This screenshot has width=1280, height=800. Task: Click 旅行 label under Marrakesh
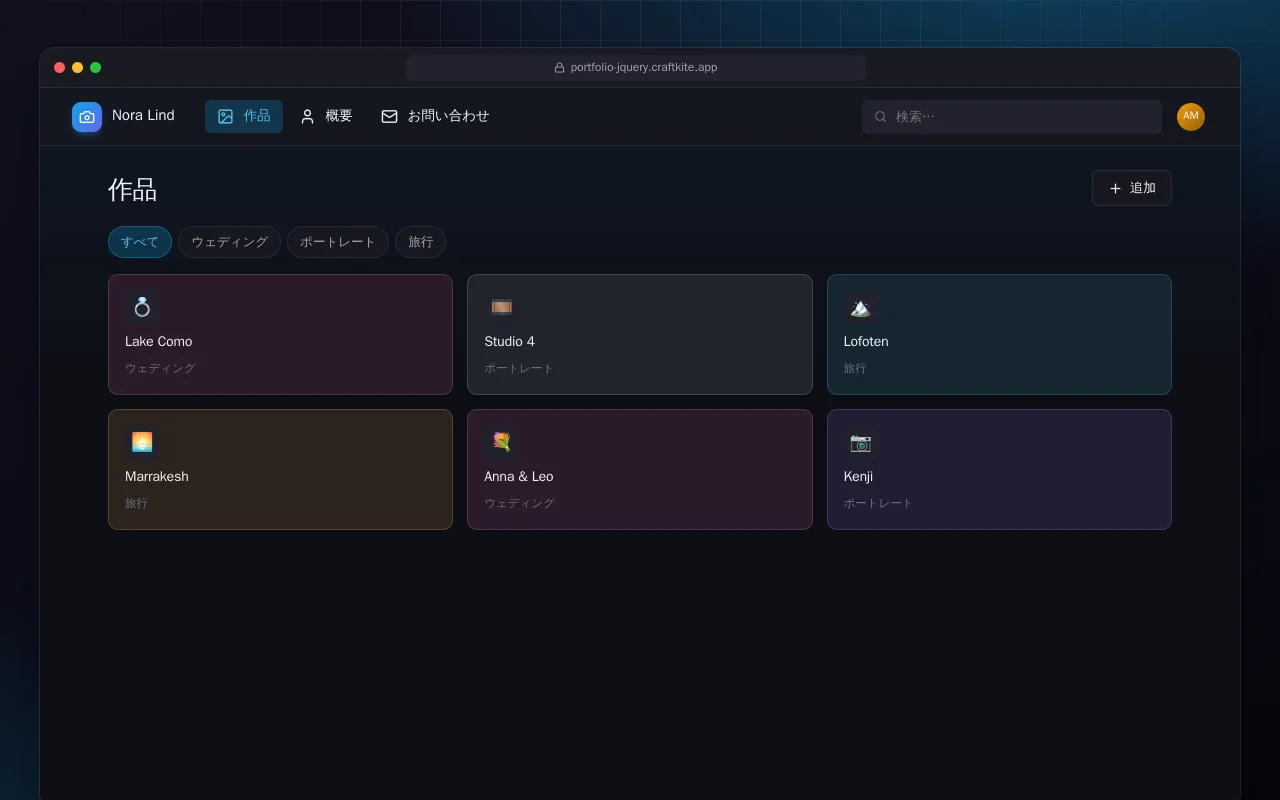click(x=136, y=503)
